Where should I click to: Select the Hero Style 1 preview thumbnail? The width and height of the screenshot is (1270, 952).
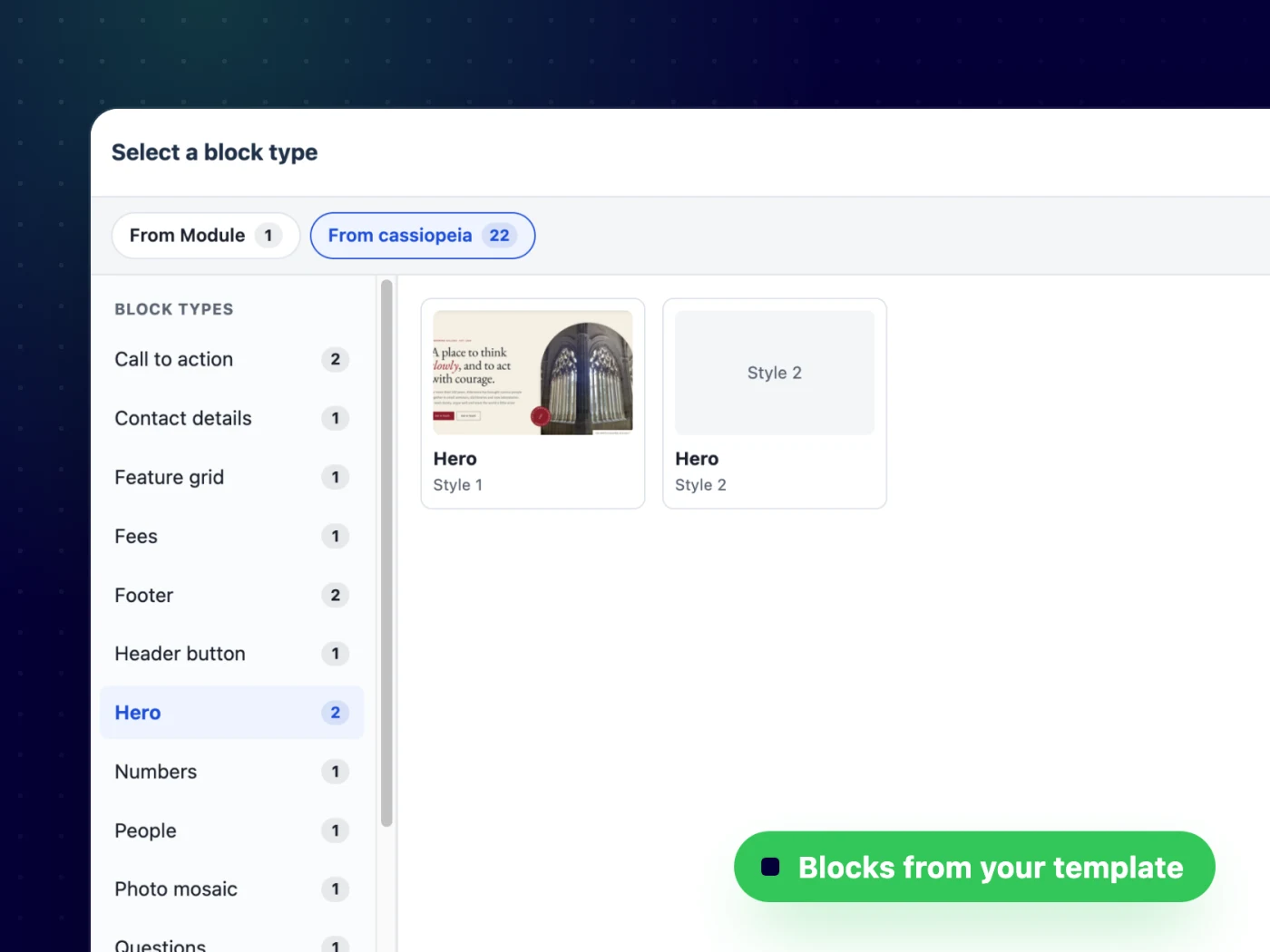[533, 373]
